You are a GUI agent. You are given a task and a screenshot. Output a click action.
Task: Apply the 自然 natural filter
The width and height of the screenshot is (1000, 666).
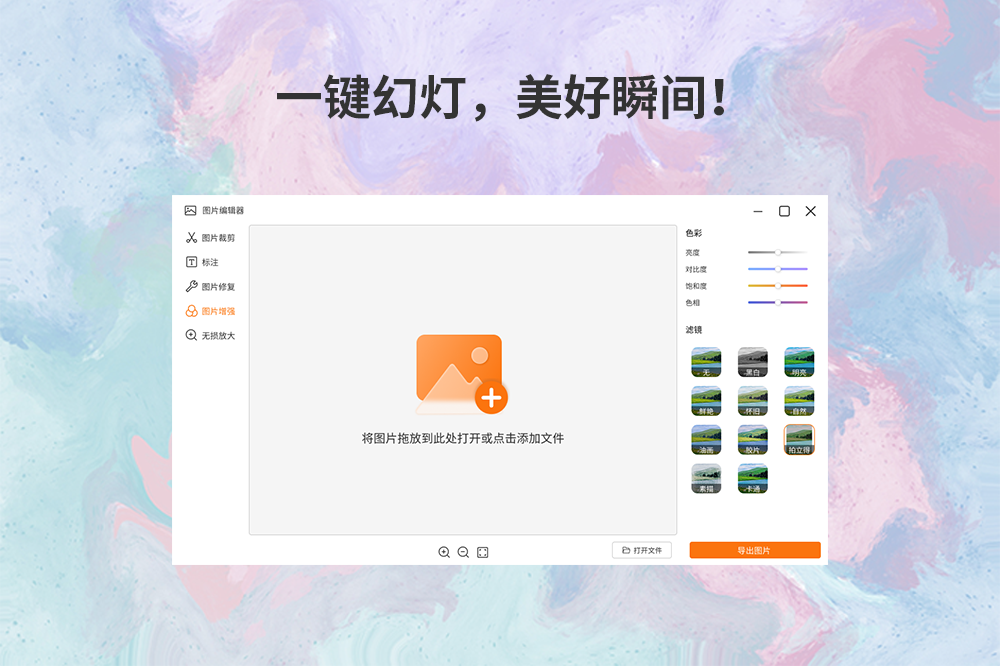coord(799,400)
